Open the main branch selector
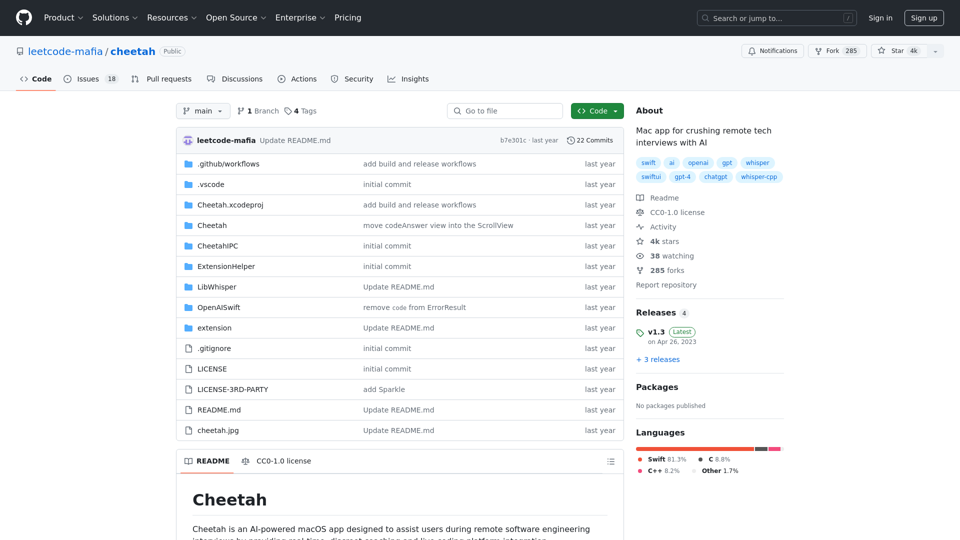 (203, 111)
